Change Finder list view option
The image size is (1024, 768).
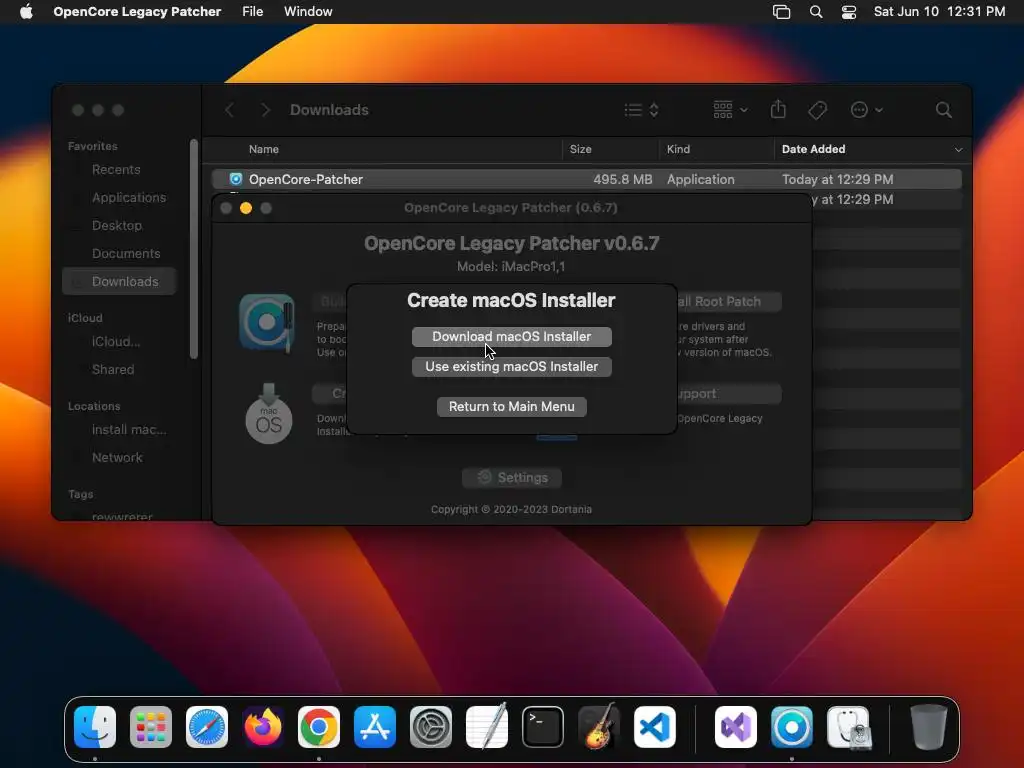click(x=641, y=110)
